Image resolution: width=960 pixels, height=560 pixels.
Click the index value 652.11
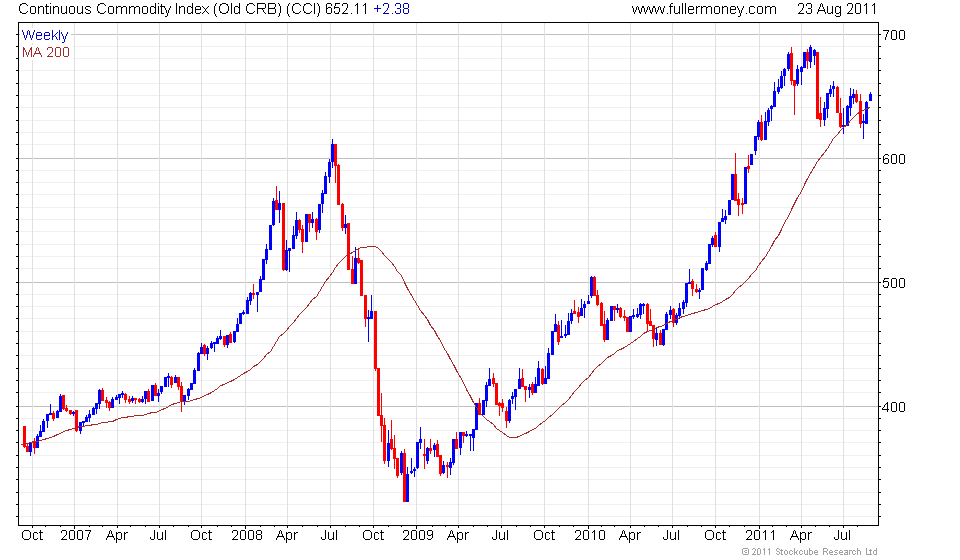click(347, 9)
